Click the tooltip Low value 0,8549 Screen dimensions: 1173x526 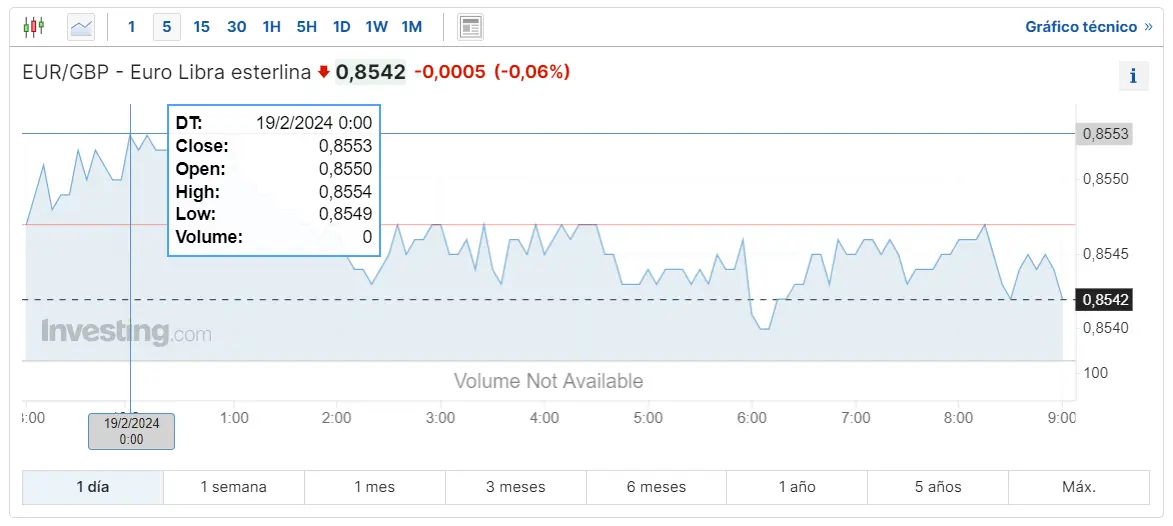[x=346, y=215]
